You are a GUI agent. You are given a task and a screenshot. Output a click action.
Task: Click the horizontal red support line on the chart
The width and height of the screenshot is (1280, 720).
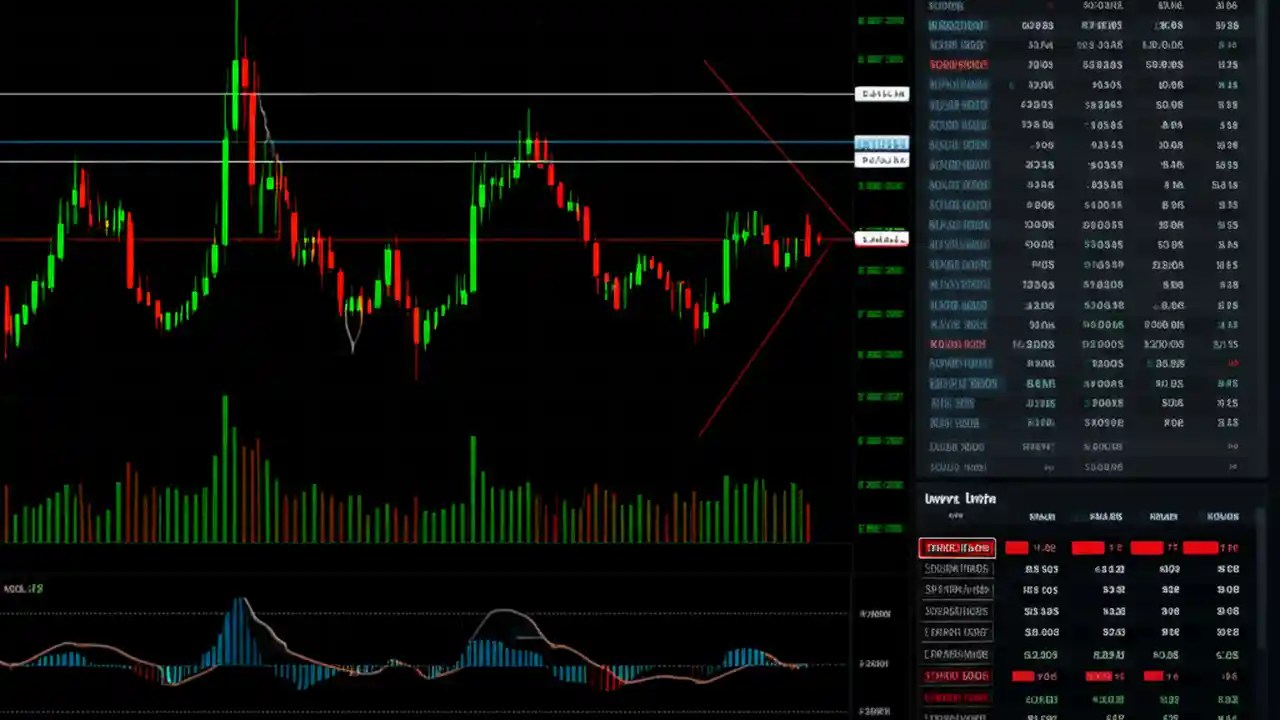400,240
